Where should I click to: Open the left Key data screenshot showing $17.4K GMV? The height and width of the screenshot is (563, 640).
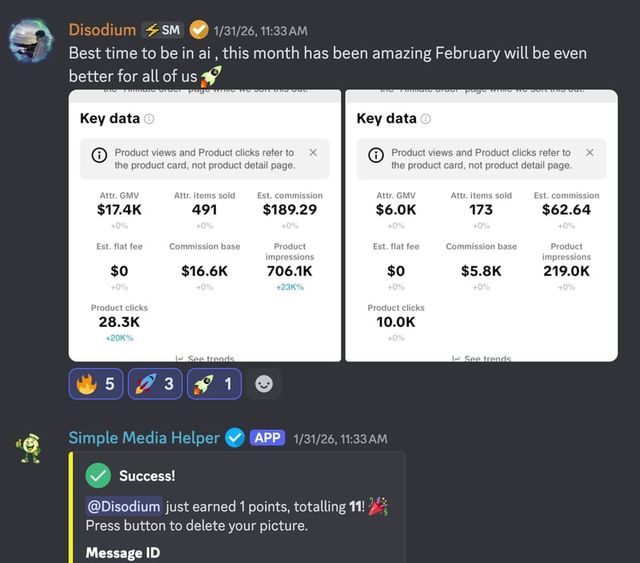(205, 225)
